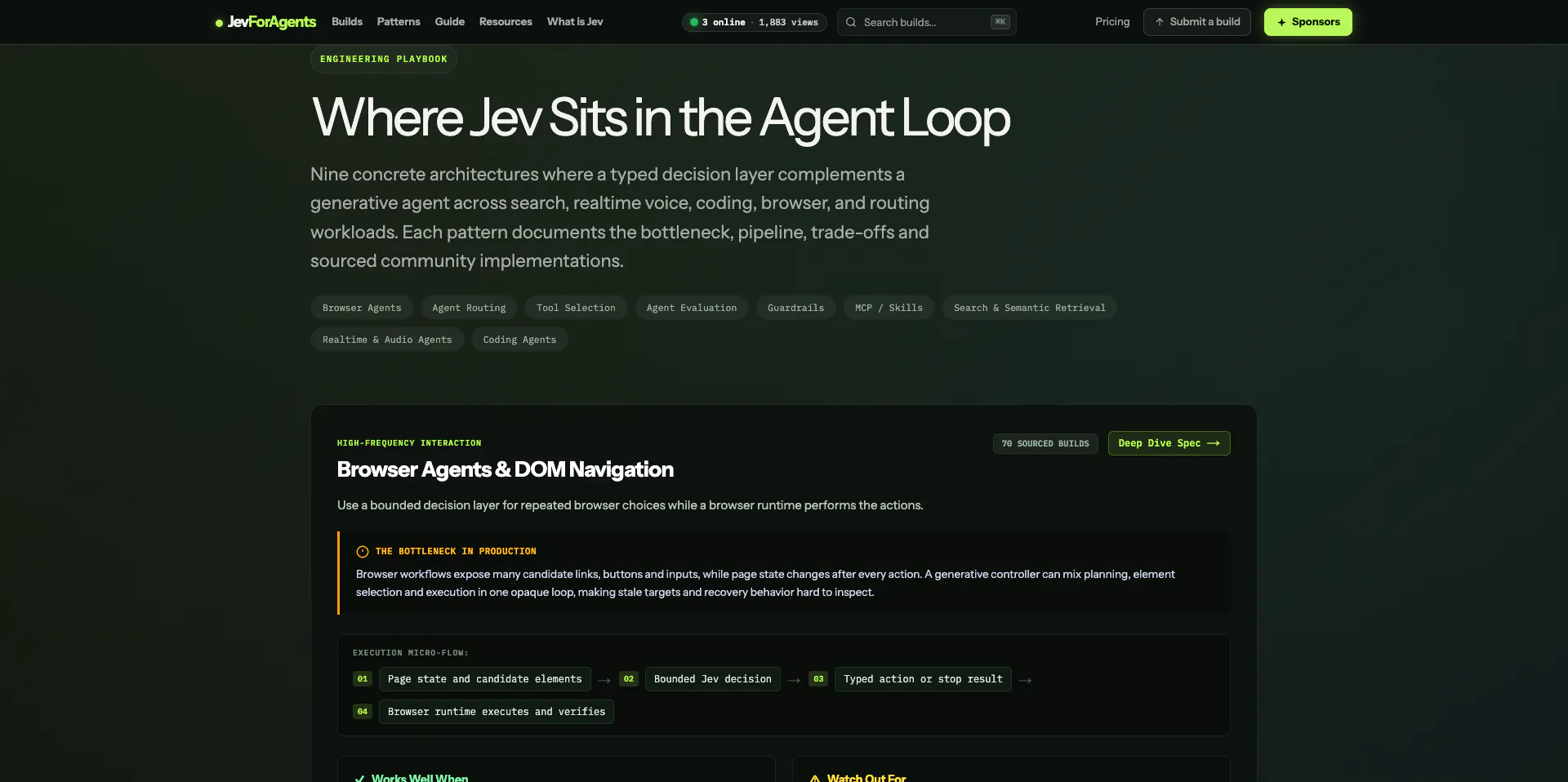Click the Sponsors button
Image resolution: width=1568 pixels, height=782 pixels.
1308,22
